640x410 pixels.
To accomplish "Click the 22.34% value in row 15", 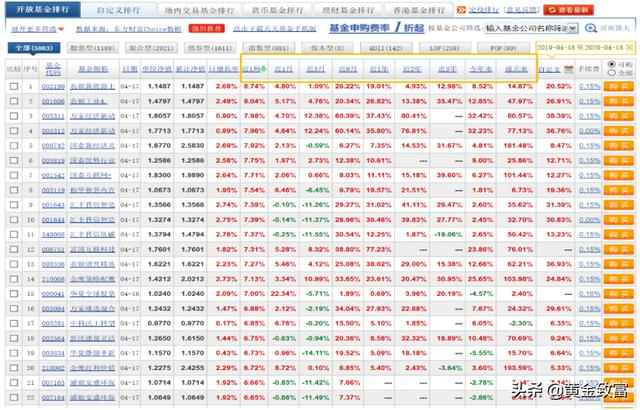I will coord(283,294).
